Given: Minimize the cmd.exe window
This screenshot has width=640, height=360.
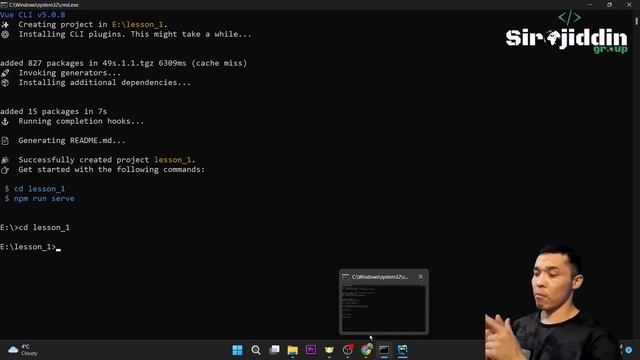Looking at the screenshot, I should click(590, 4).
